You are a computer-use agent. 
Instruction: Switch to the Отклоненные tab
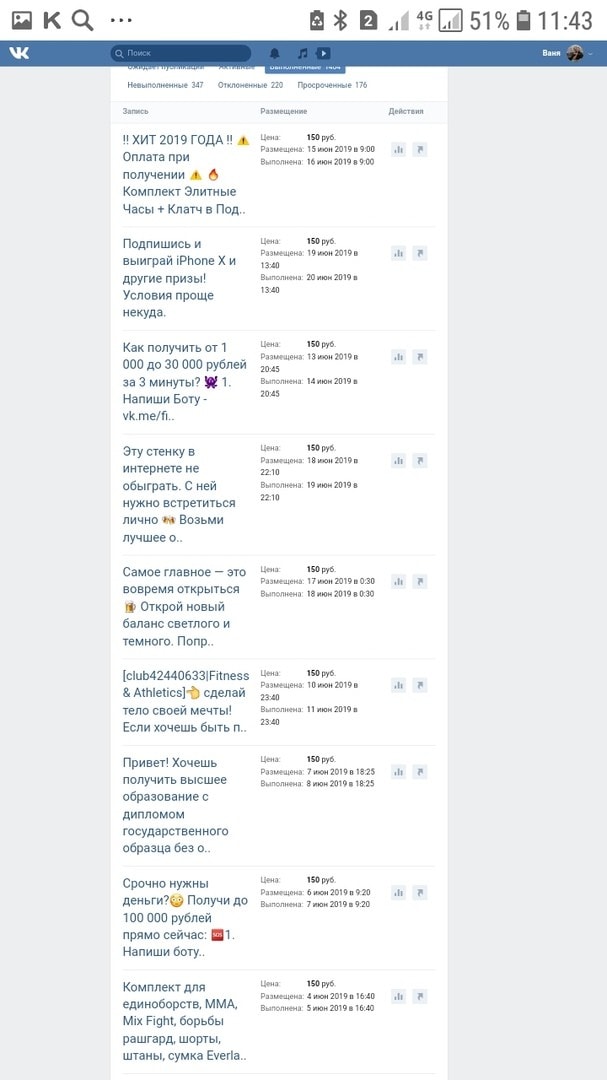pos(250,85)
